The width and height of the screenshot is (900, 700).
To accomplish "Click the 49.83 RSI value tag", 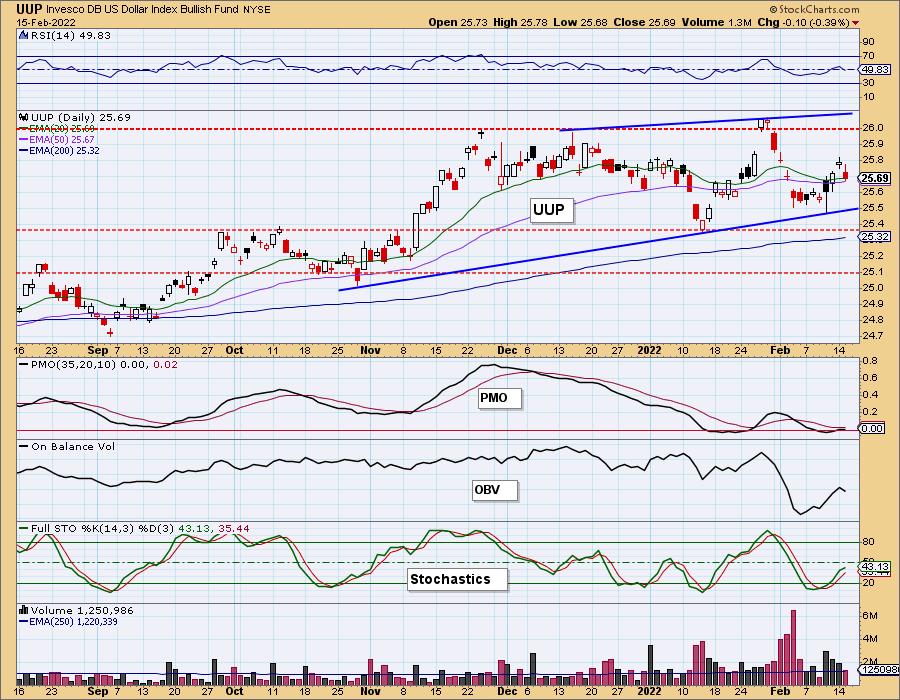I will point(875,69).
